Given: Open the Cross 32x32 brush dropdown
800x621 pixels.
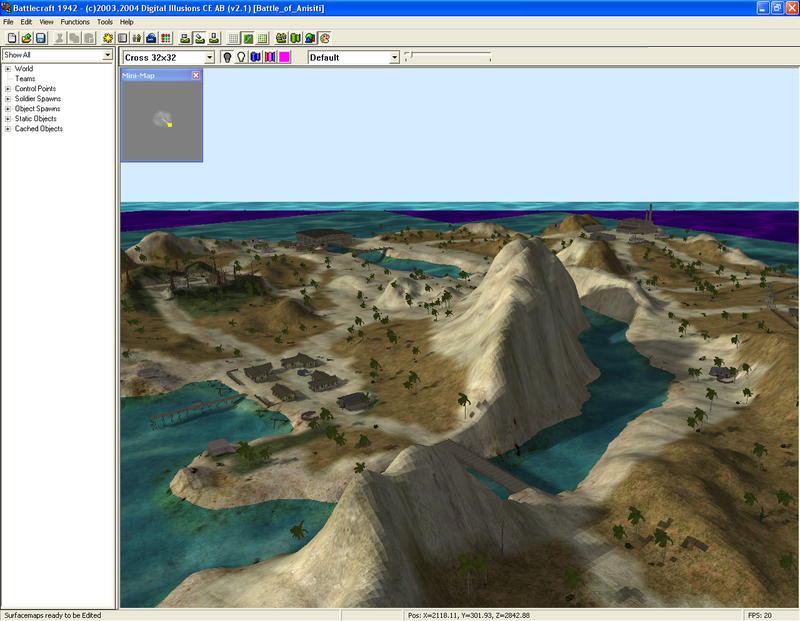Looking at the screenshot, I should click(x=209, y=58).
